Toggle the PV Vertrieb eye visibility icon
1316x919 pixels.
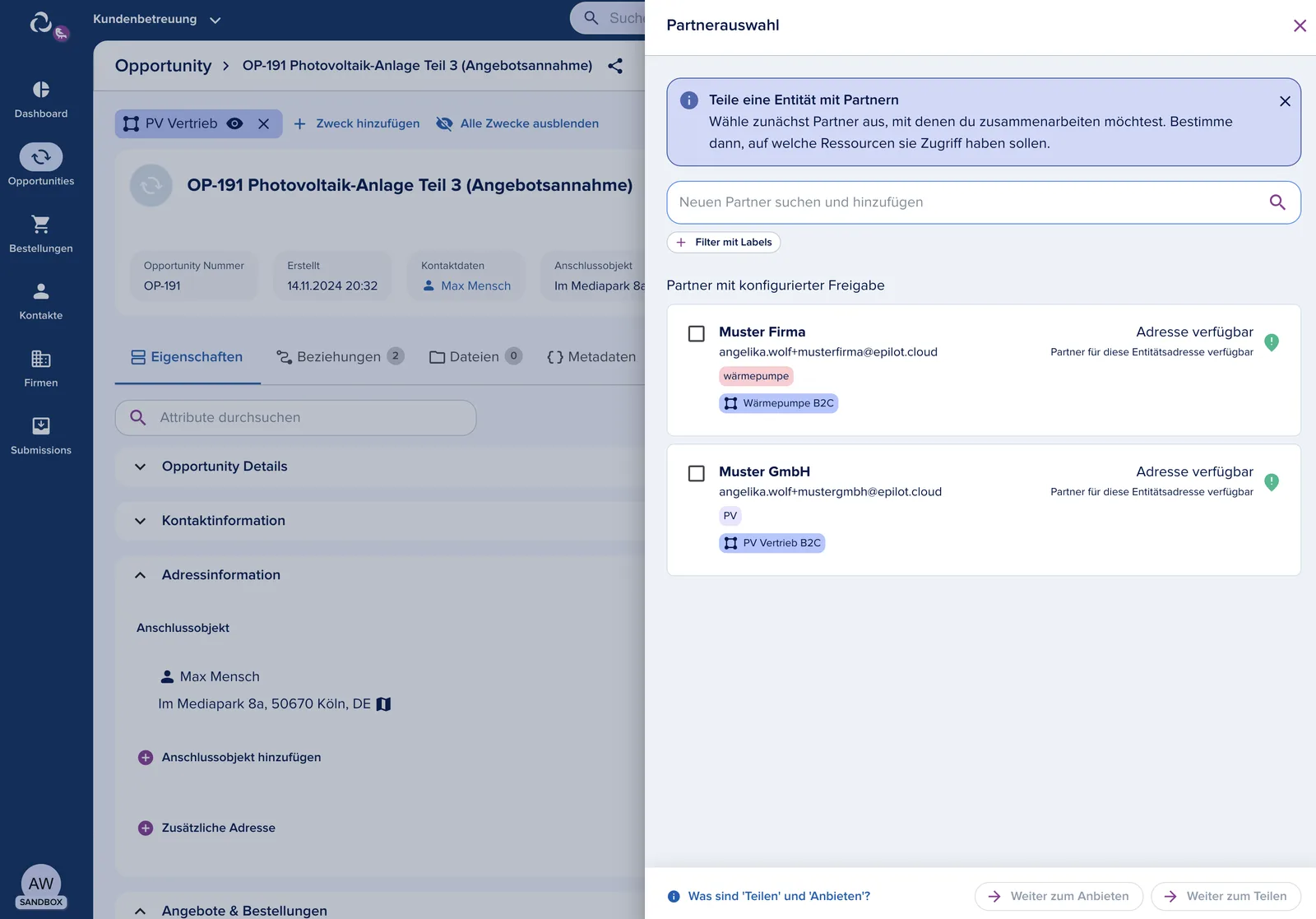[234, 123]
